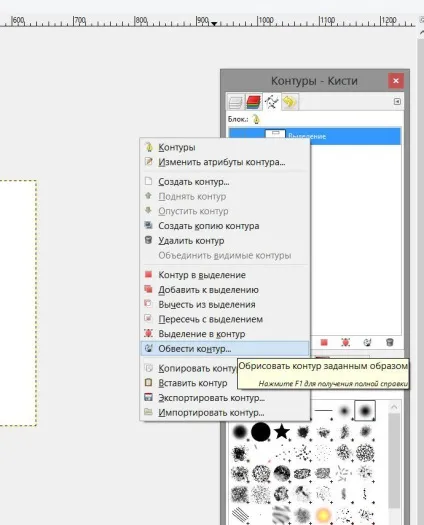
Task: Select Выделение в контур menu item
Action: click(x=225, y=334)
